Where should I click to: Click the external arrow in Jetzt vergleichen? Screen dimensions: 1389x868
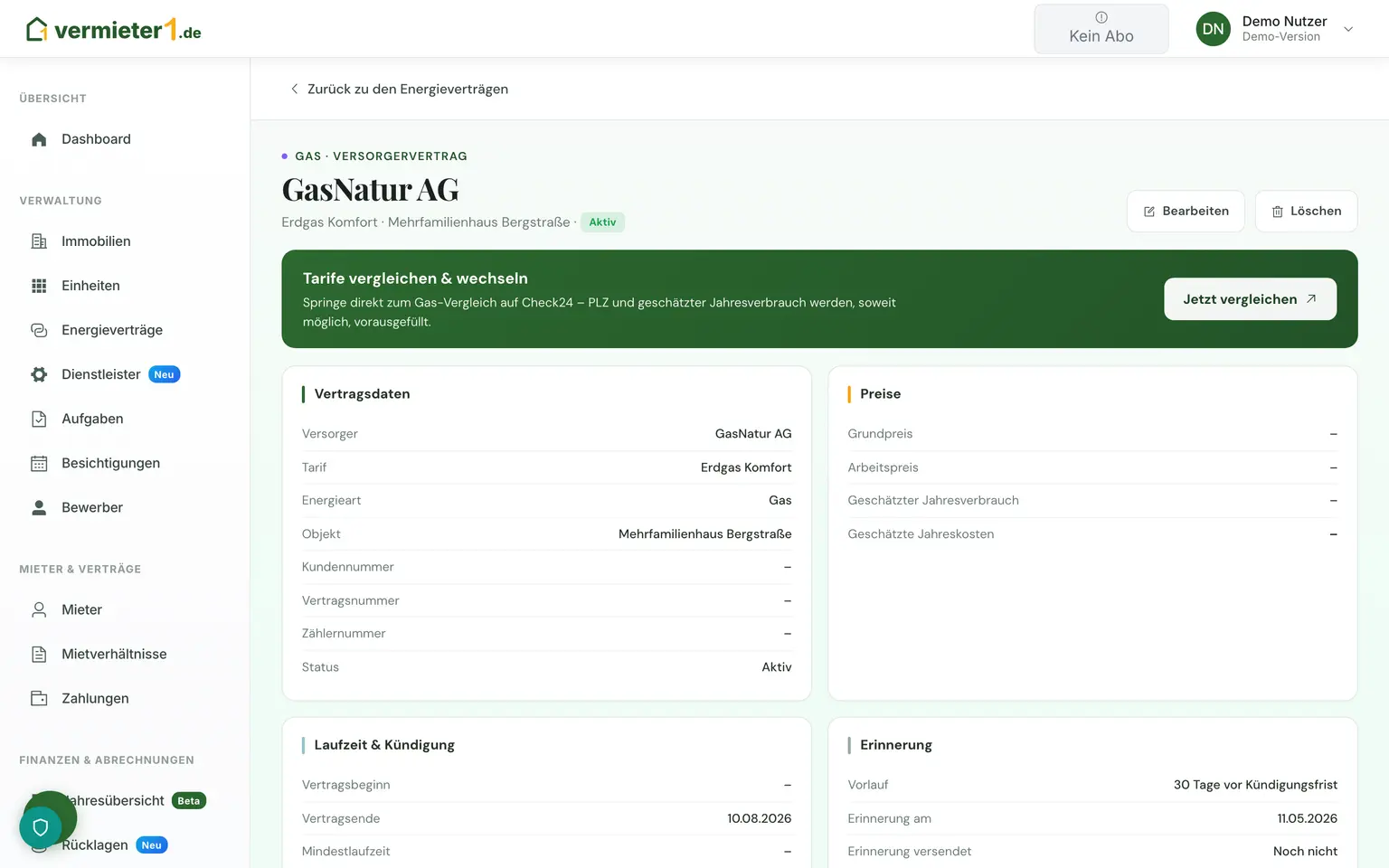tap(1311, 298)
